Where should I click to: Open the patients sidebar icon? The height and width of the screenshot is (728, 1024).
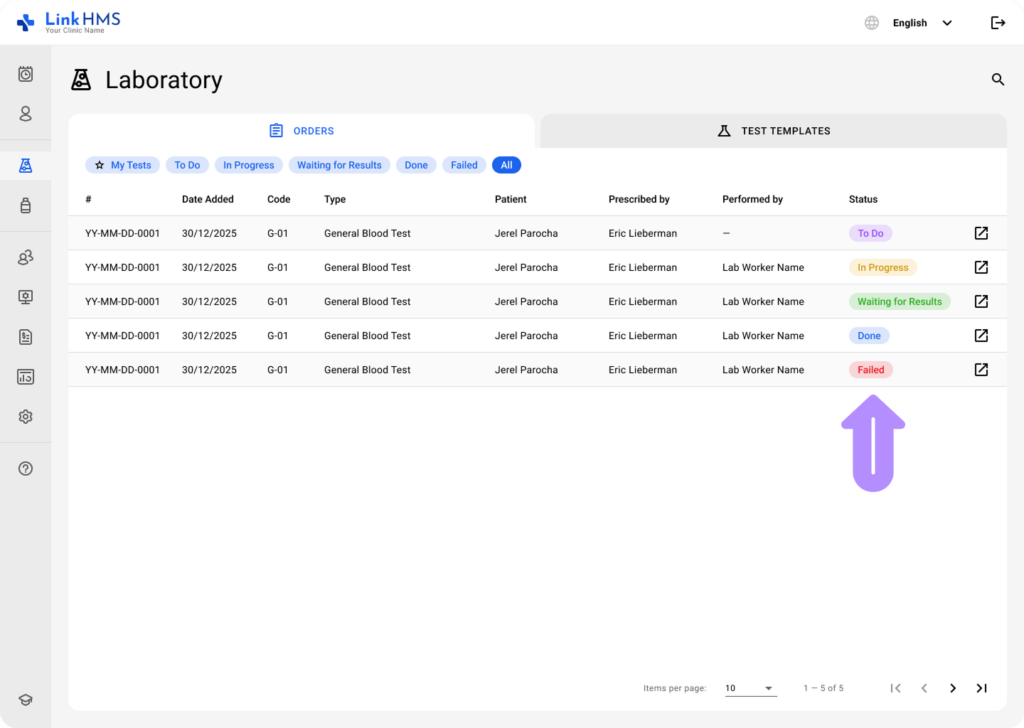(x=26, y=114)
